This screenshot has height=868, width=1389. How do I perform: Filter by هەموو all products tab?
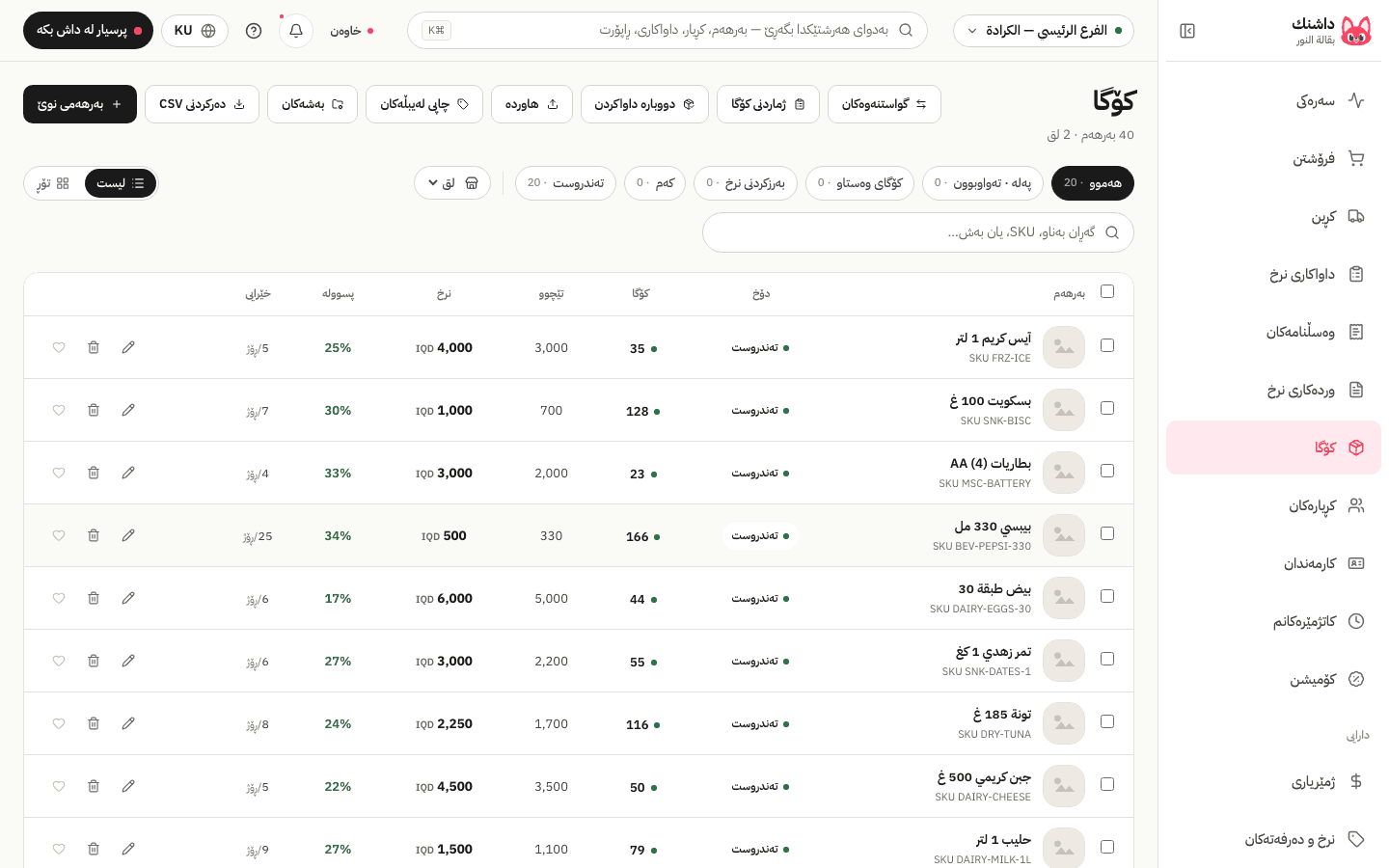click(1093, 183)
